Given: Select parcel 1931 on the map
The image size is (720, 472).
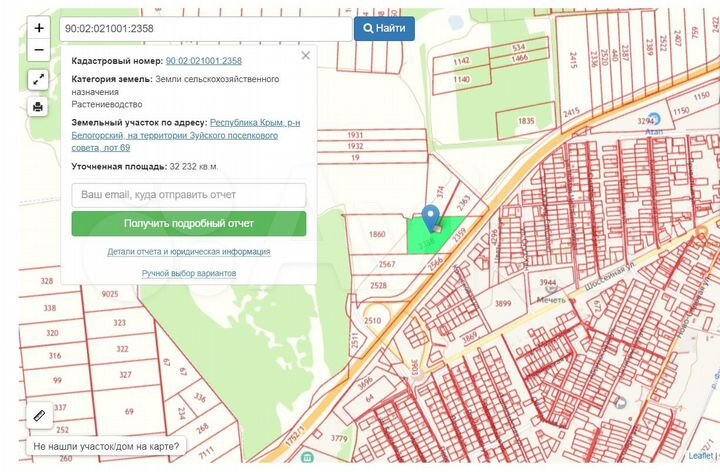Looking at the screenshot, I should coord(355,135).
